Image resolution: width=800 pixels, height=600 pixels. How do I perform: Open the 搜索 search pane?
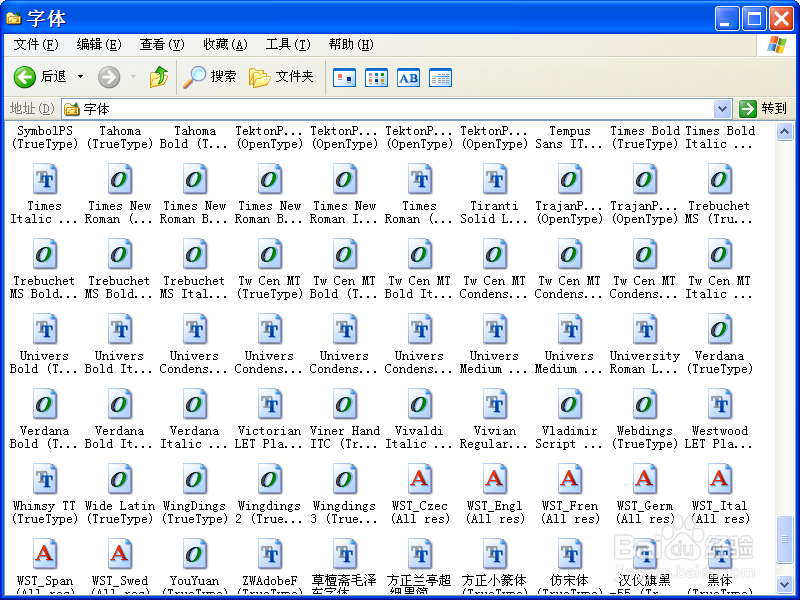(209, 77)
